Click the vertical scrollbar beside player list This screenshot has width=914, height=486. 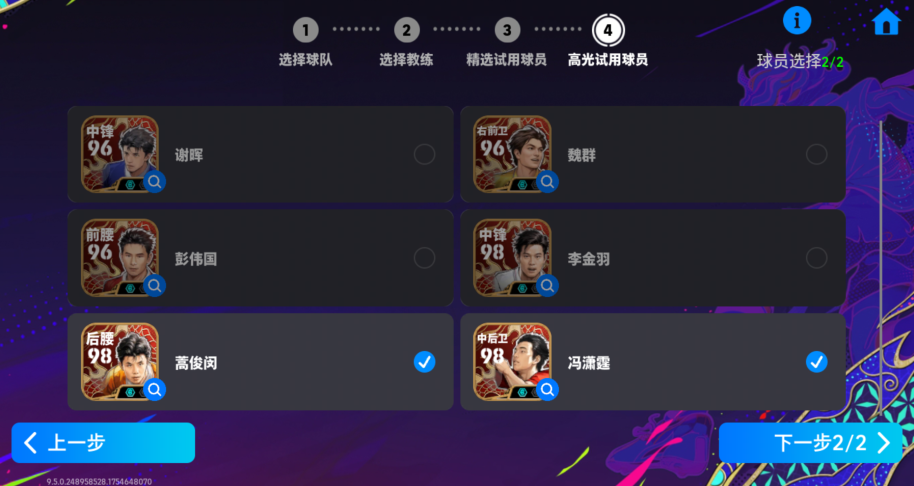880,256
